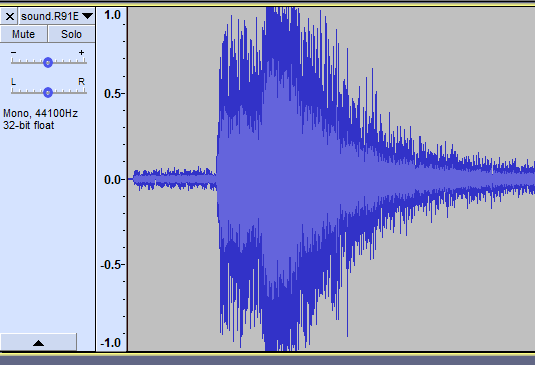Open the sound.R91E track dropdown menu
The height and width of the screenshot is (365, 535).
pyautogui.click(x=57, y=16)
